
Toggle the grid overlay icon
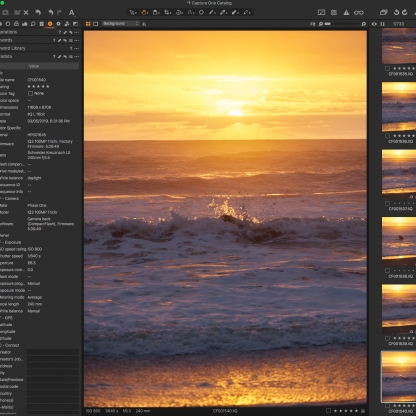(x=334, y=13)
